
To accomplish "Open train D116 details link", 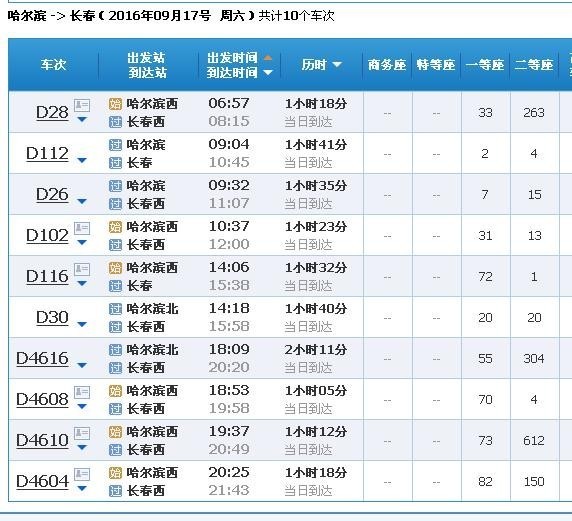I will pyautogui.click(x=47, y=277).
